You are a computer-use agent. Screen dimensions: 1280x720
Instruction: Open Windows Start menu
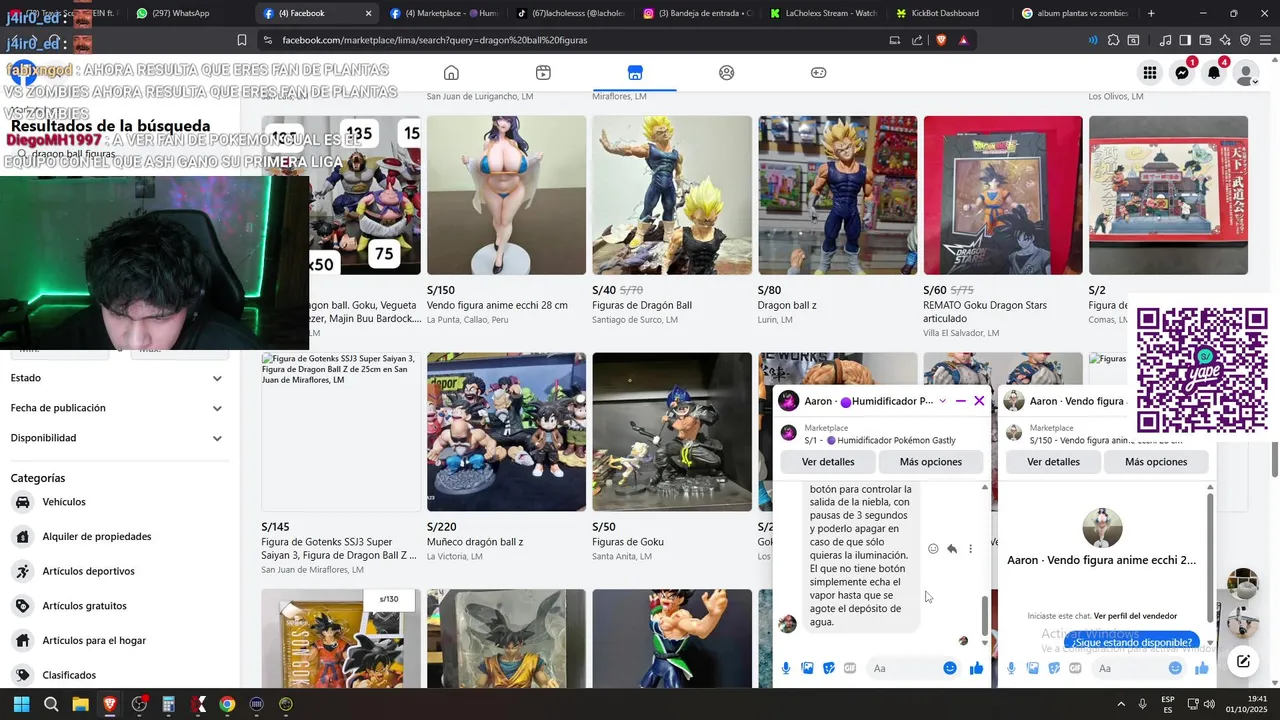21,704
